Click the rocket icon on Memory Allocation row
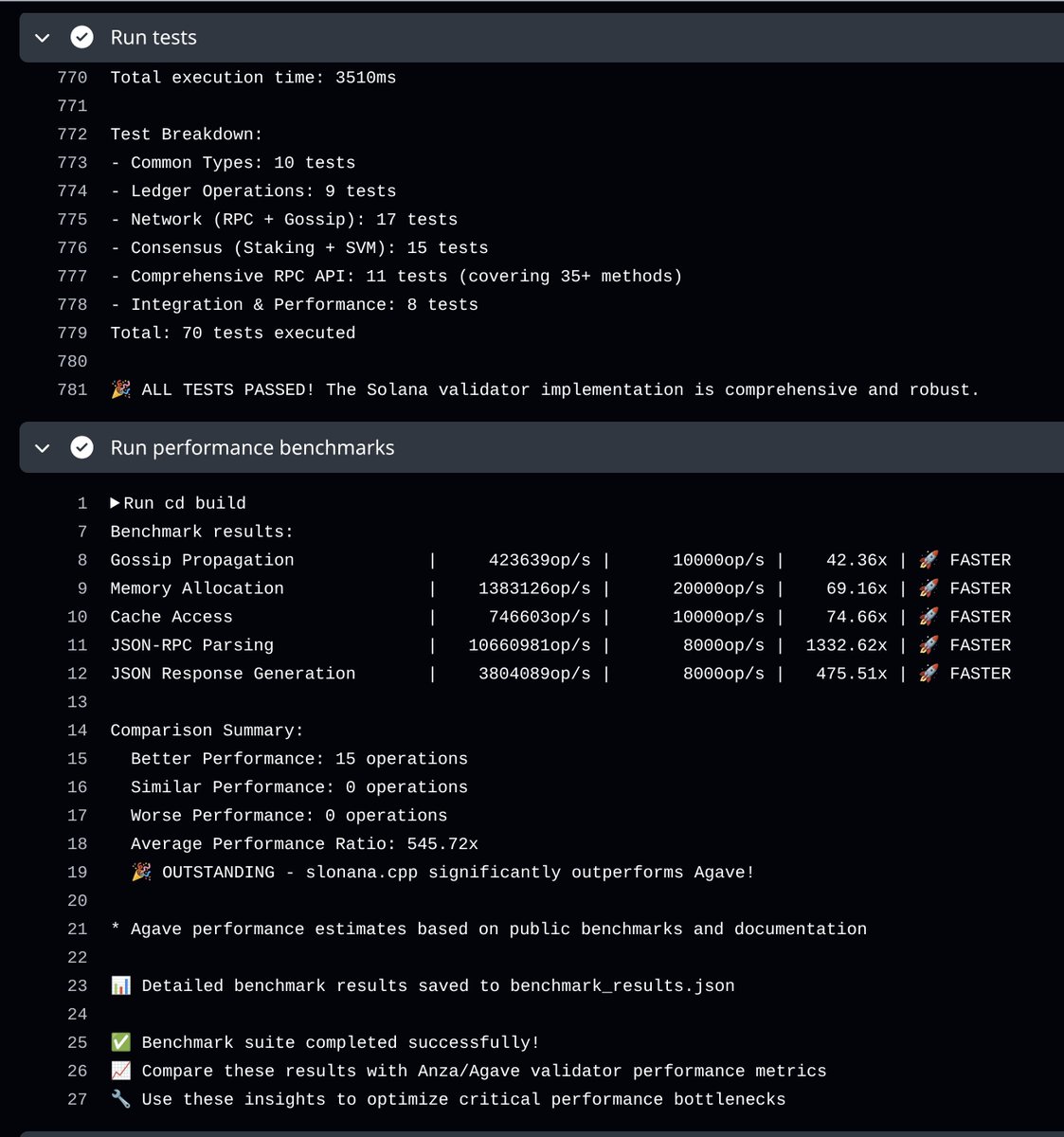This screenshot has height=1137, width=1064. coord(929,588)
